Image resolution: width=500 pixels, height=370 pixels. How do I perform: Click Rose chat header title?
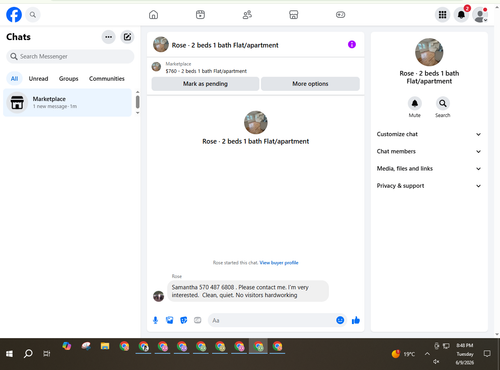point(225,45)
